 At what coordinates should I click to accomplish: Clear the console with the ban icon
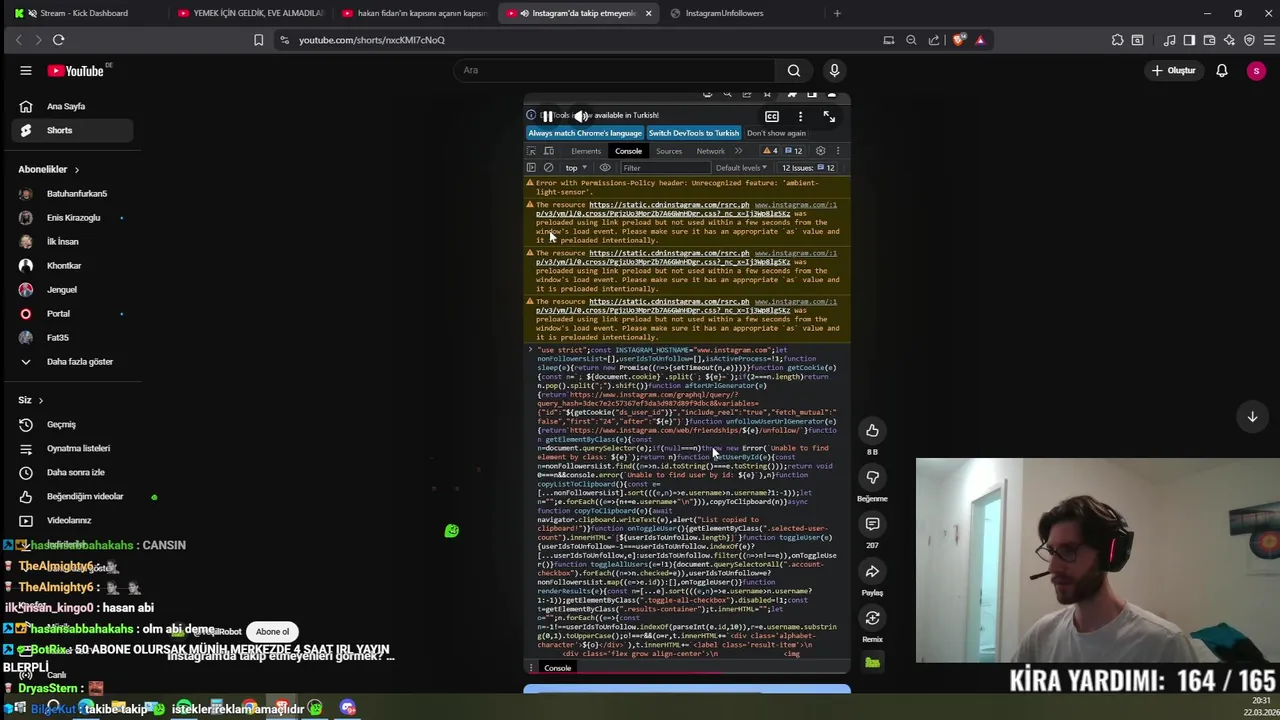tap(548, 168)
